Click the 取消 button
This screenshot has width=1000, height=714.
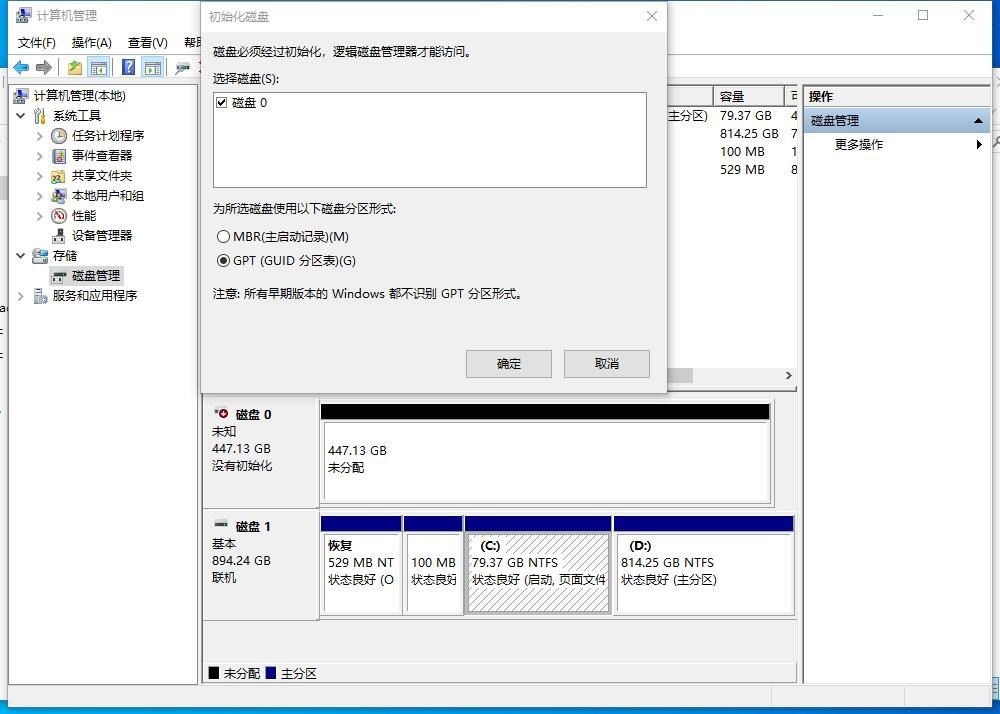pos(606,364)
